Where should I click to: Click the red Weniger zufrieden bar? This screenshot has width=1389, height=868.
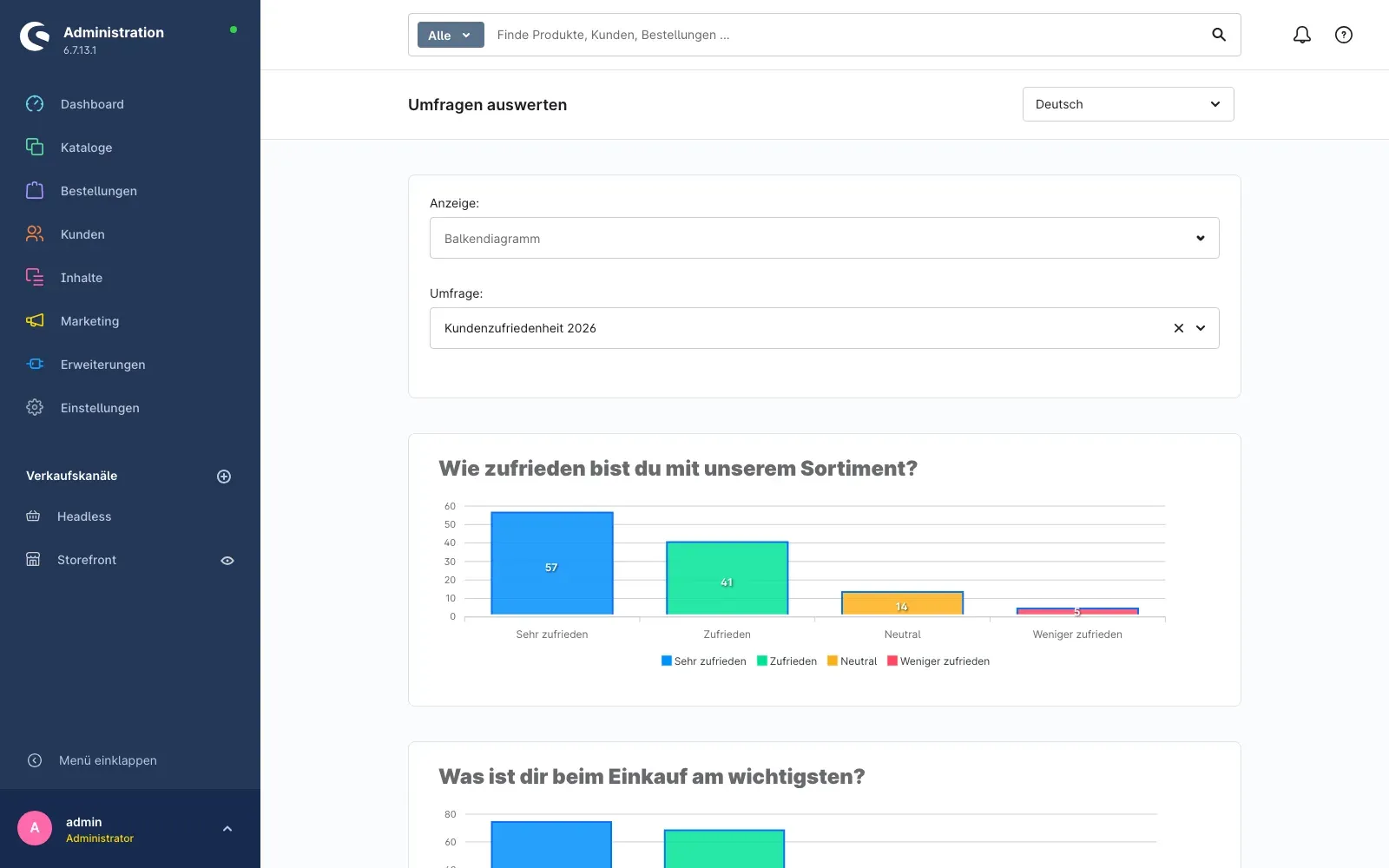1077,611
